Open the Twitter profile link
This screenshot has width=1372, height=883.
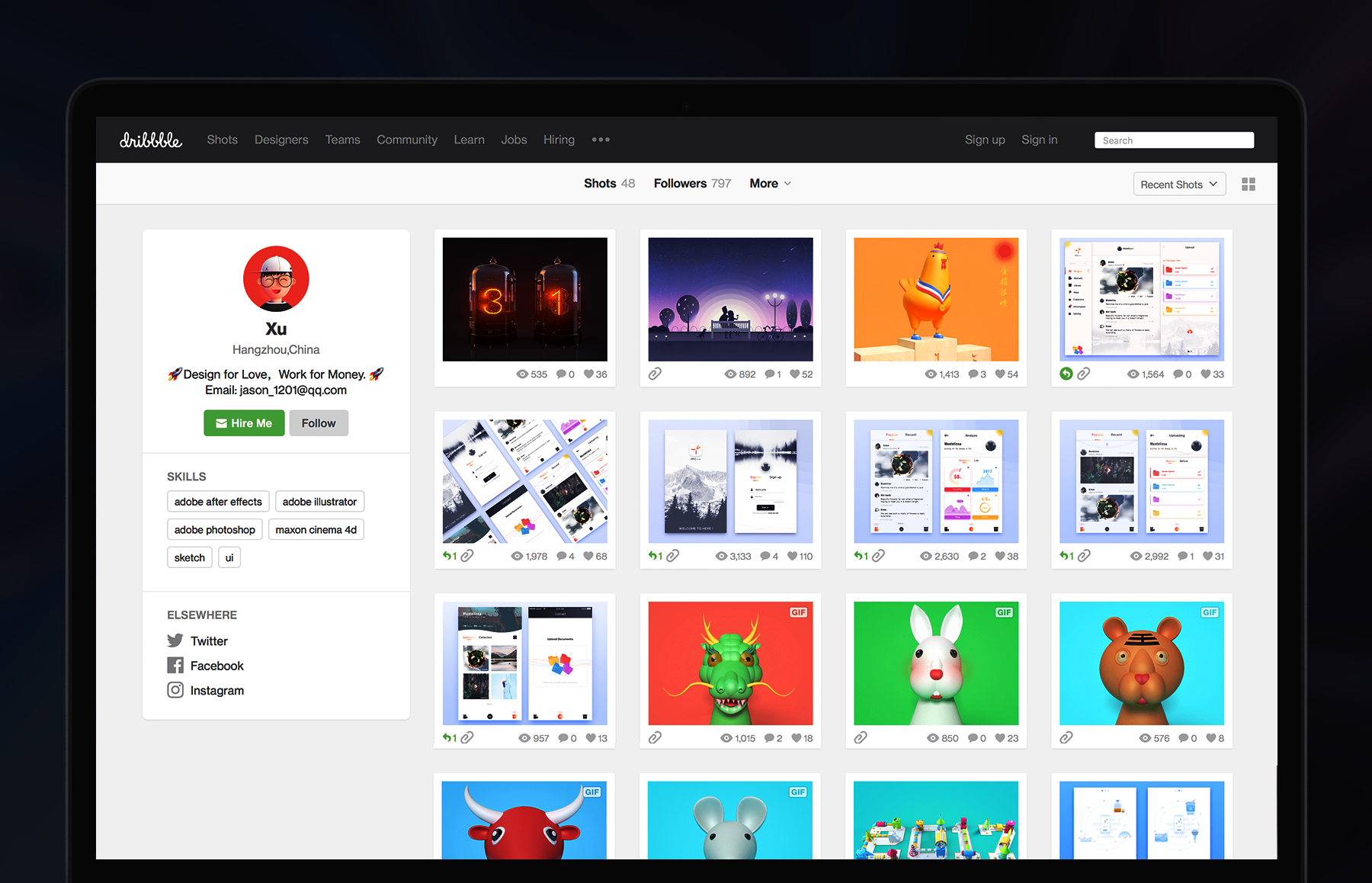209,641
